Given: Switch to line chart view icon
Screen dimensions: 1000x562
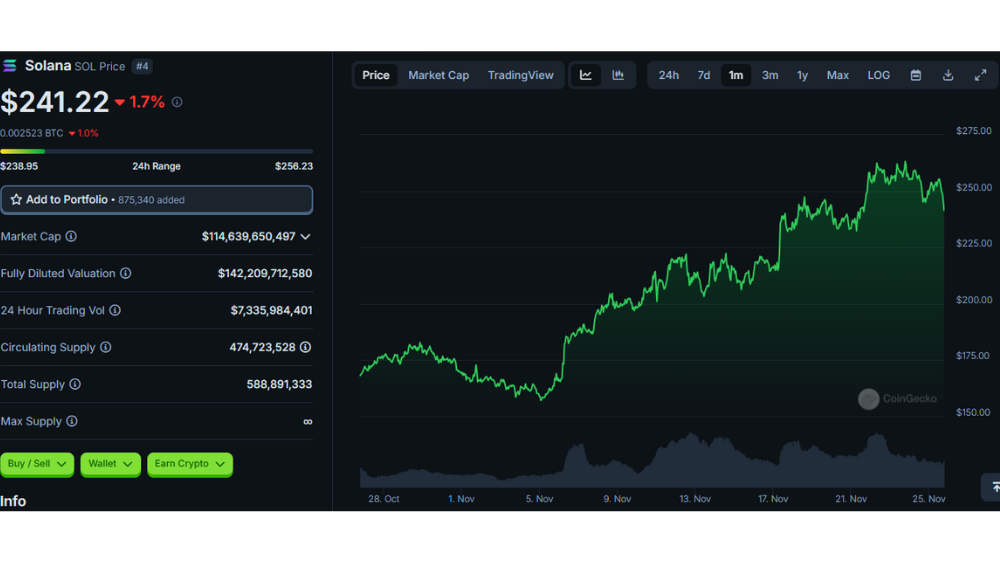Looking at the screenshot, I should click(585, 75).
